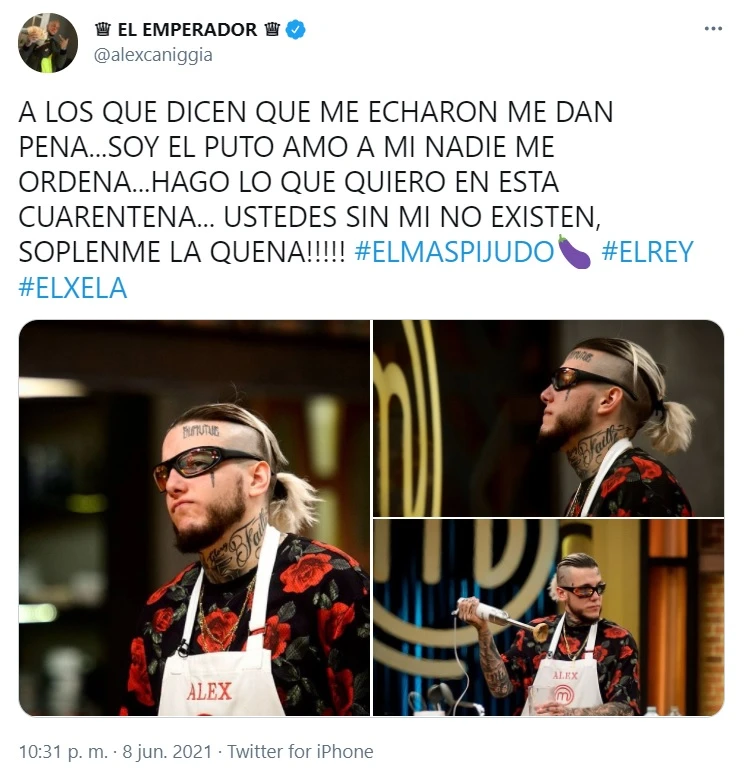Viewport: 744px width, 782px height.
Task: Visit the @alexcaniggia handle
Action: click(x=153, y=55)
